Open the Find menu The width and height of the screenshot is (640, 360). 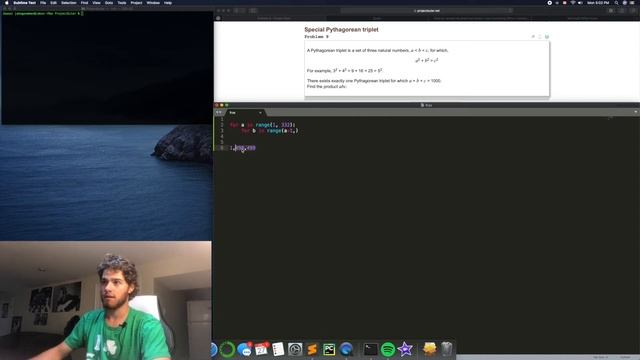coord(84,2)
